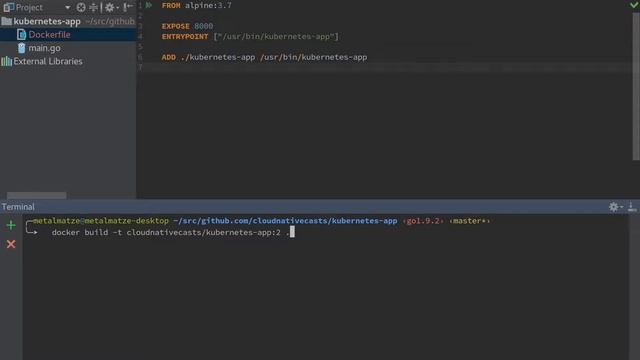640x360 pixels.
Task: Click the terminal working directory path
Action: pos(285,221)
